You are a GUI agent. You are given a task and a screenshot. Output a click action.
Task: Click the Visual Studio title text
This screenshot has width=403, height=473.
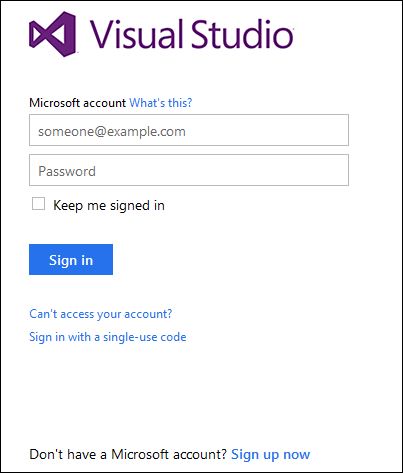coord(192,34)
